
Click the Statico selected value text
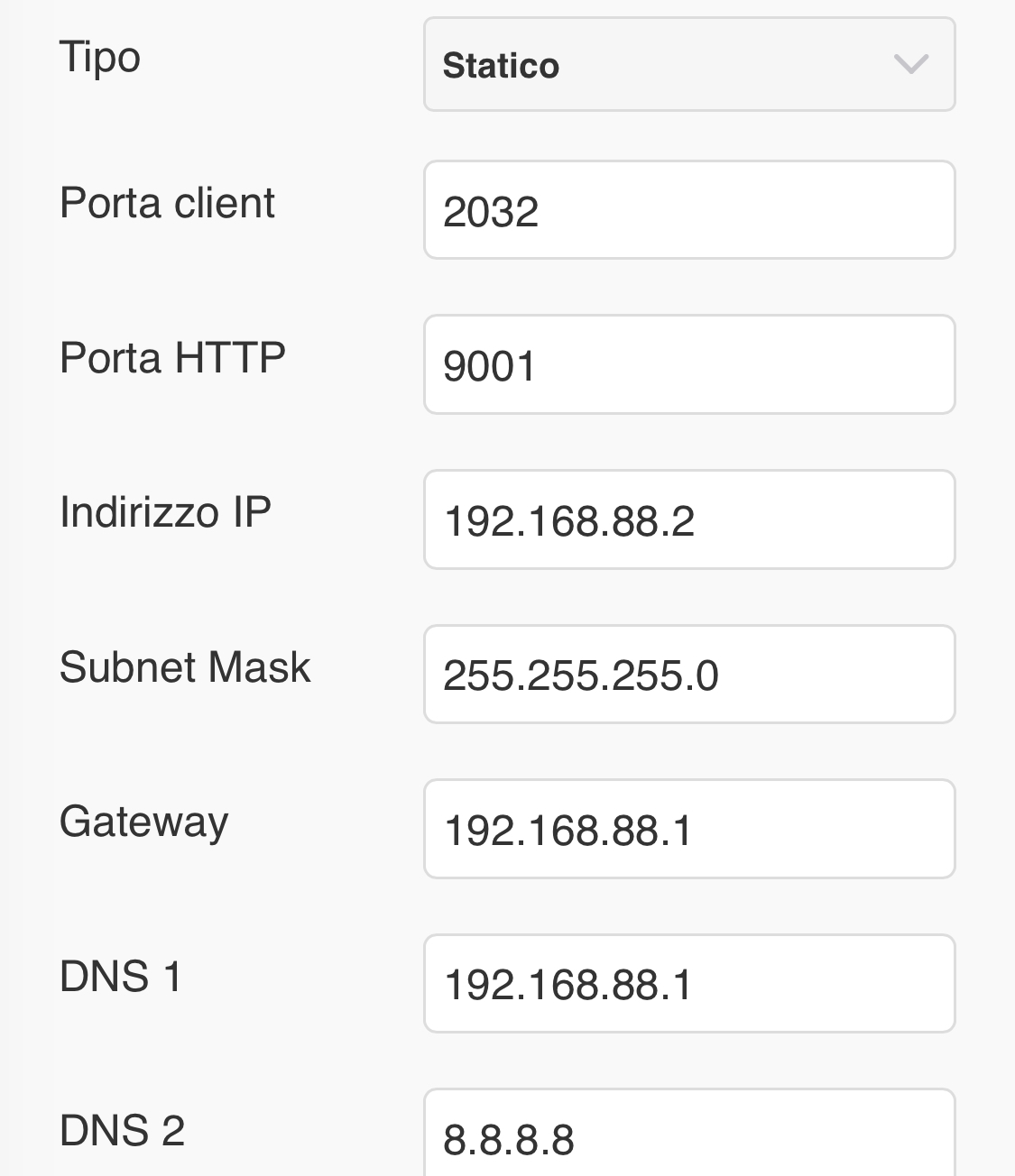501,66
